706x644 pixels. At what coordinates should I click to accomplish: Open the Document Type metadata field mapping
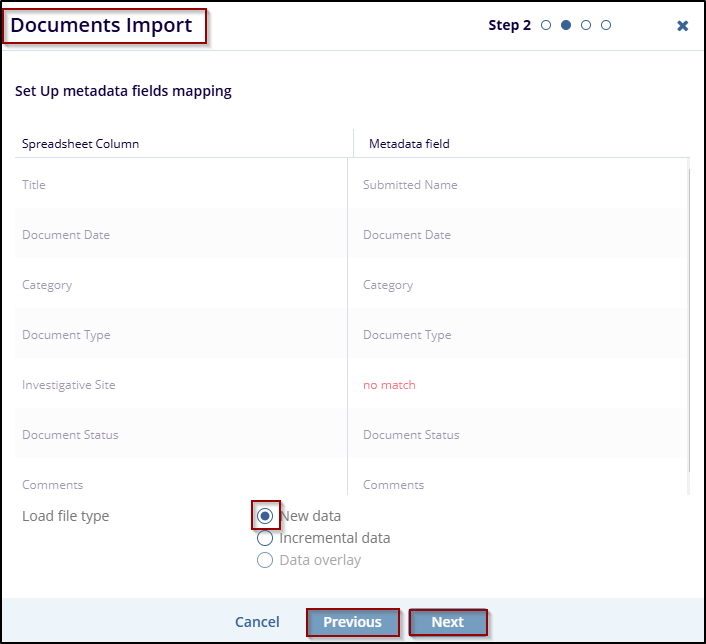[x=407, y=335]
